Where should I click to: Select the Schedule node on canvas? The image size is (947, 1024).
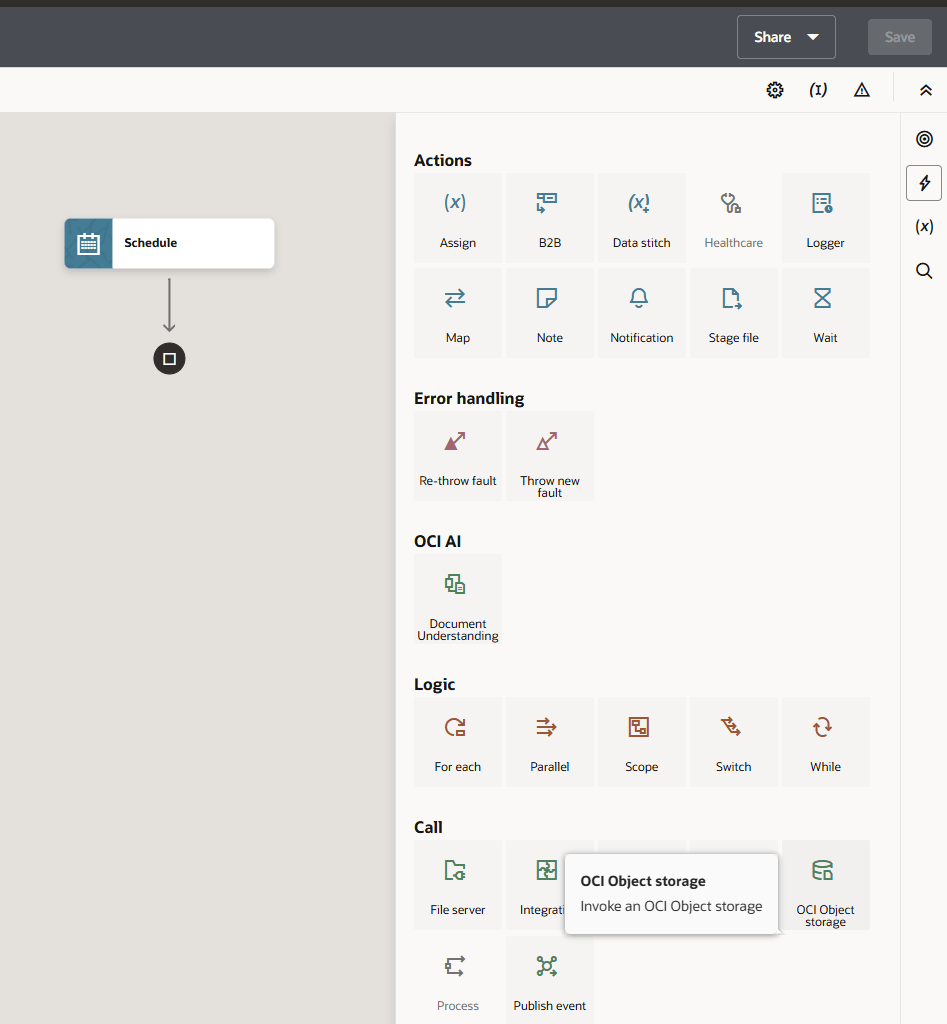169,243
